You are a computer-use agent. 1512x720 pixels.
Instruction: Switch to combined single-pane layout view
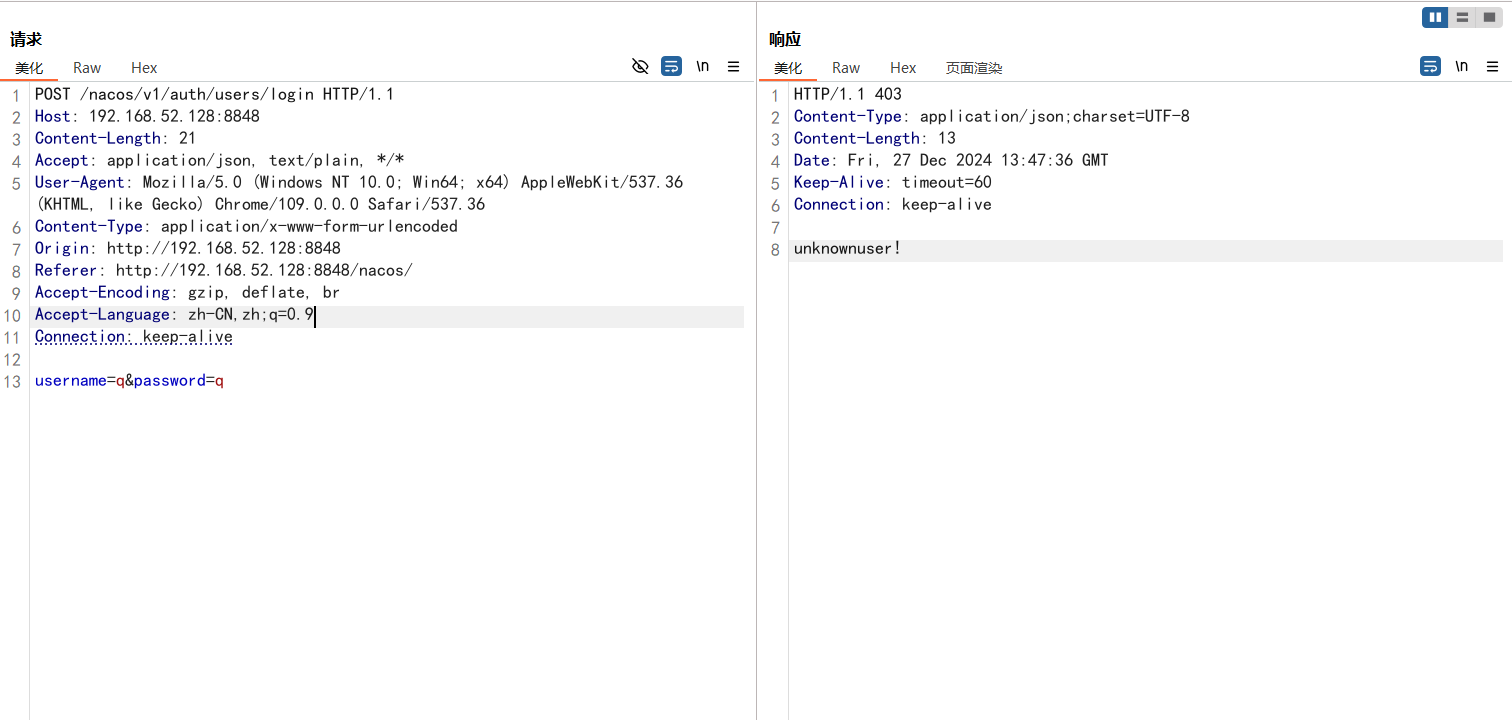point(1489,17)
